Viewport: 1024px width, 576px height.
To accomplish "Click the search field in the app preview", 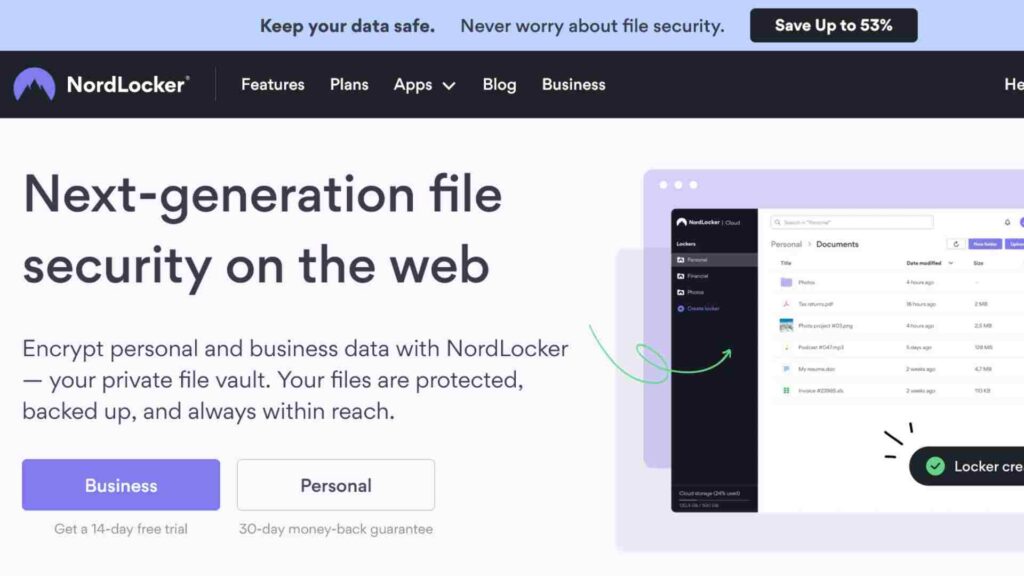I will (x=852, y=223).
